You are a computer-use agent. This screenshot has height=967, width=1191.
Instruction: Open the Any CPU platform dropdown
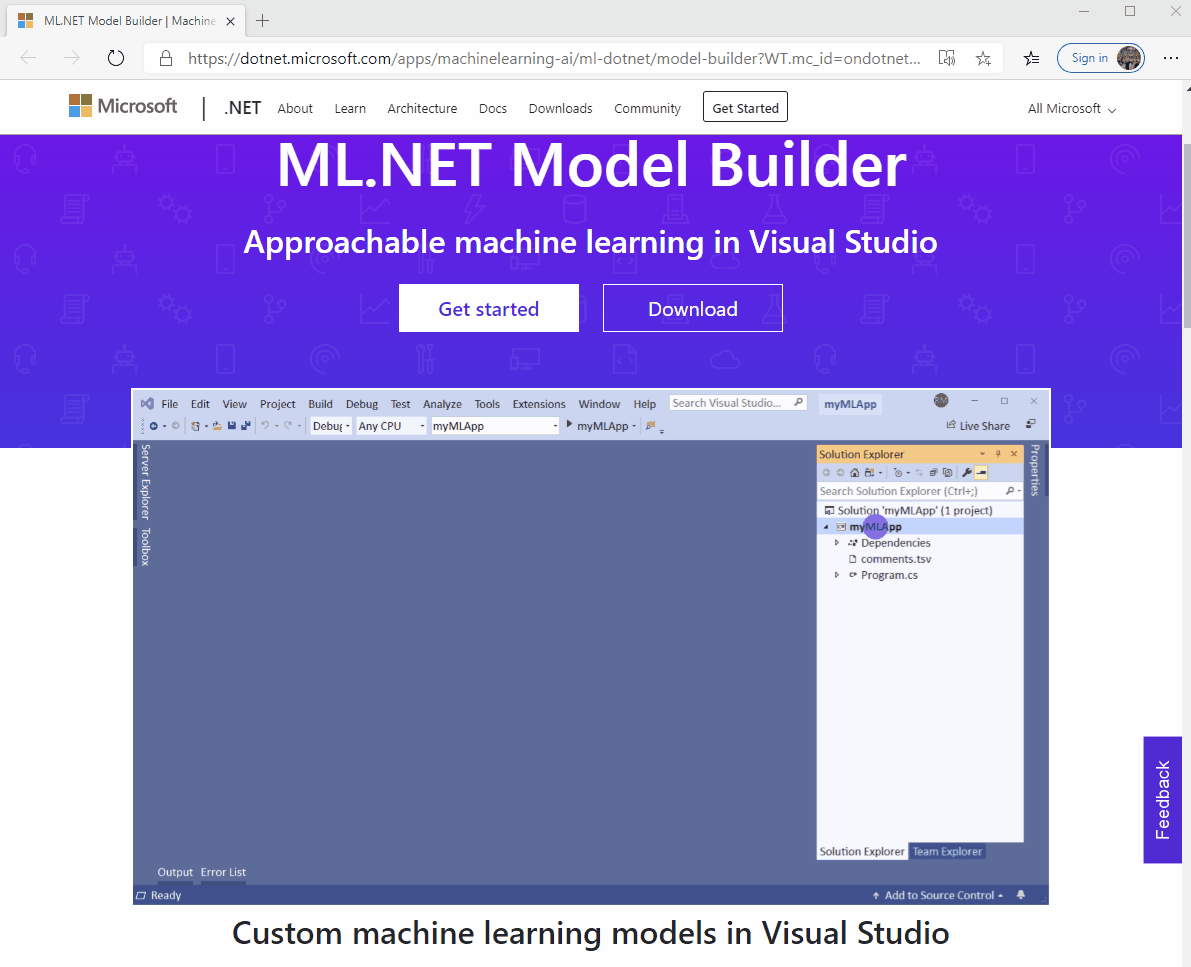pos(391,426)
